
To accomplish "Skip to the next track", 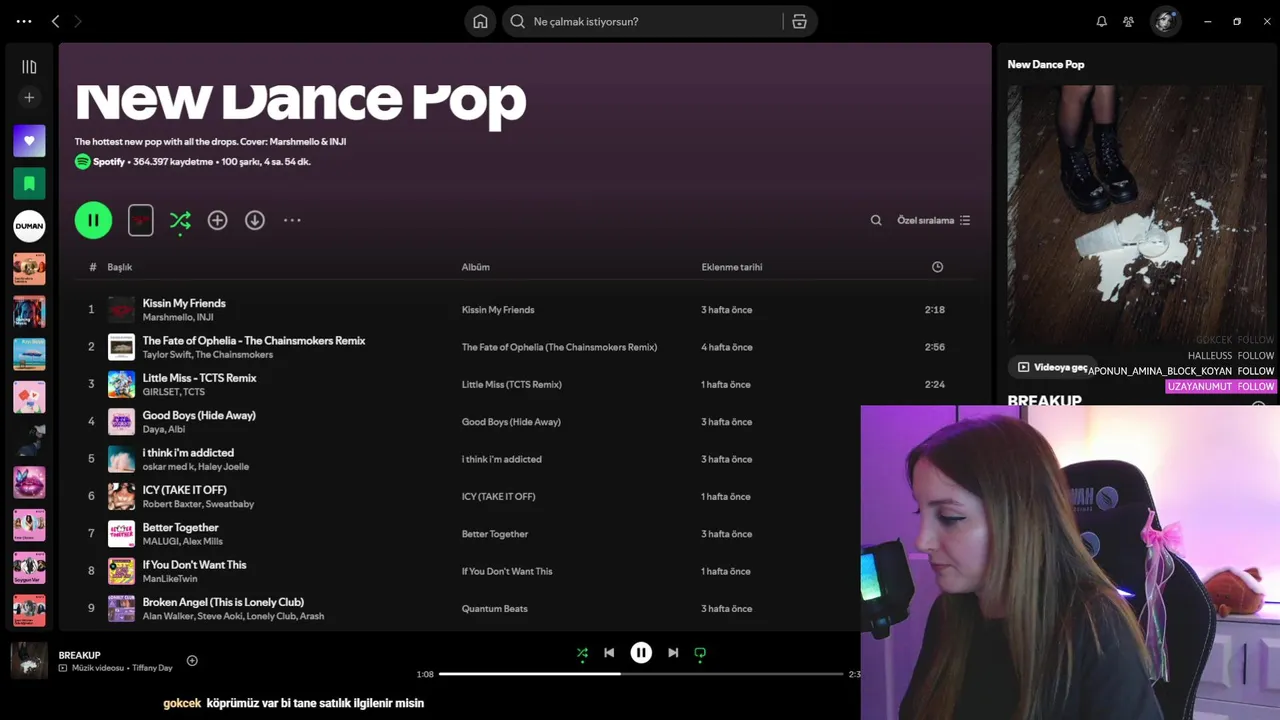I will point(673,653).
